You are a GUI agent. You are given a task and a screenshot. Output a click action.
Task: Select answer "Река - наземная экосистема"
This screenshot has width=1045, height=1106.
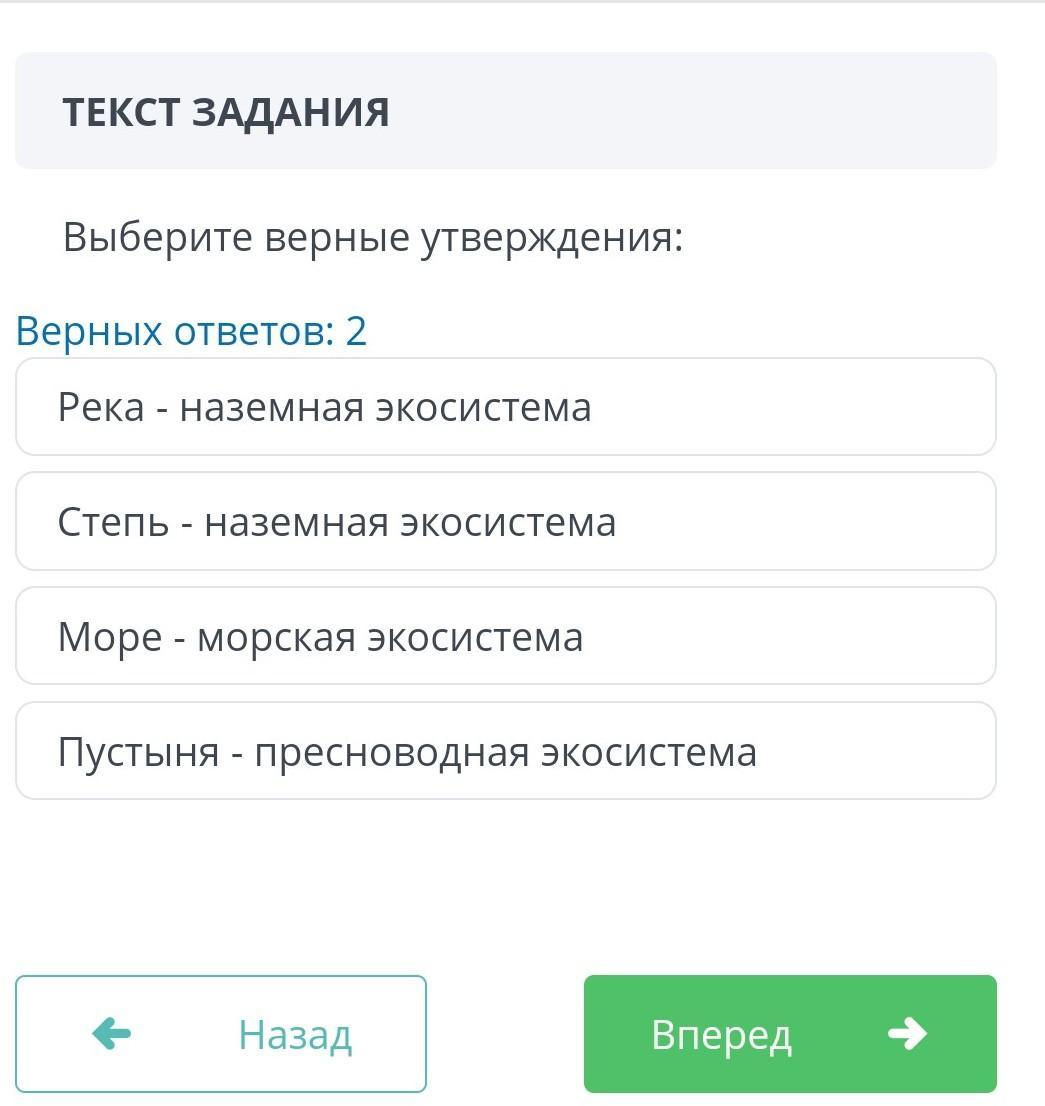point(505,407)
